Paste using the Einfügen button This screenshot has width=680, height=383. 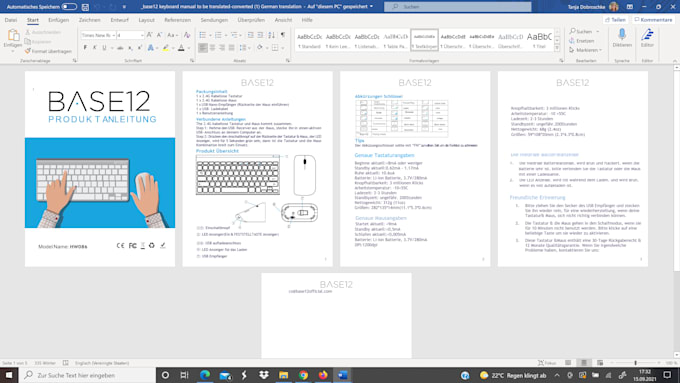[x=13, y=39]
